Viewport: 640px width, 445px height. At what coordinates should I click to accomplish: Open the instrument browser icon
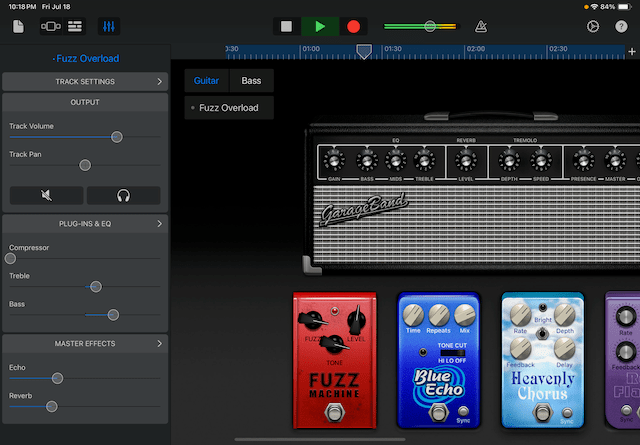click(50, 26)
